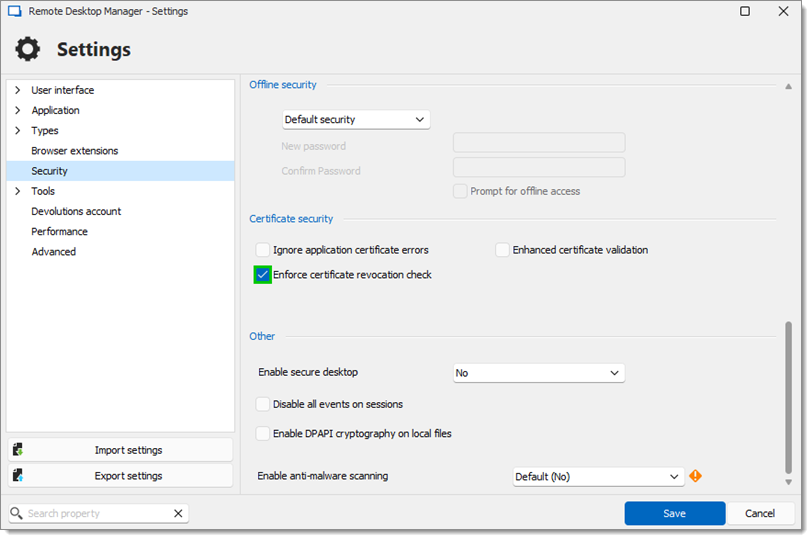Maximize the Settings window
This screenshot has height=540, width=812.
[x=745, y=11]
